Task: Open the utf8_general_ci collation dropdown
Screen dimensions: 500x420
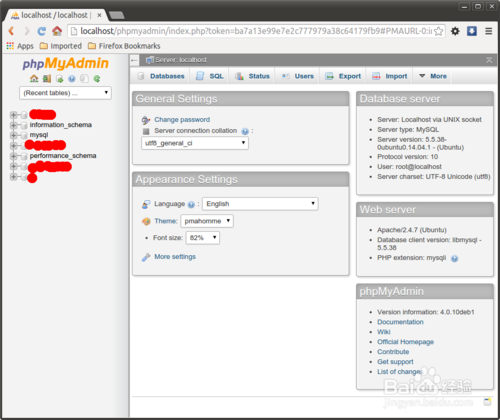Action: [x=195, y=143]
